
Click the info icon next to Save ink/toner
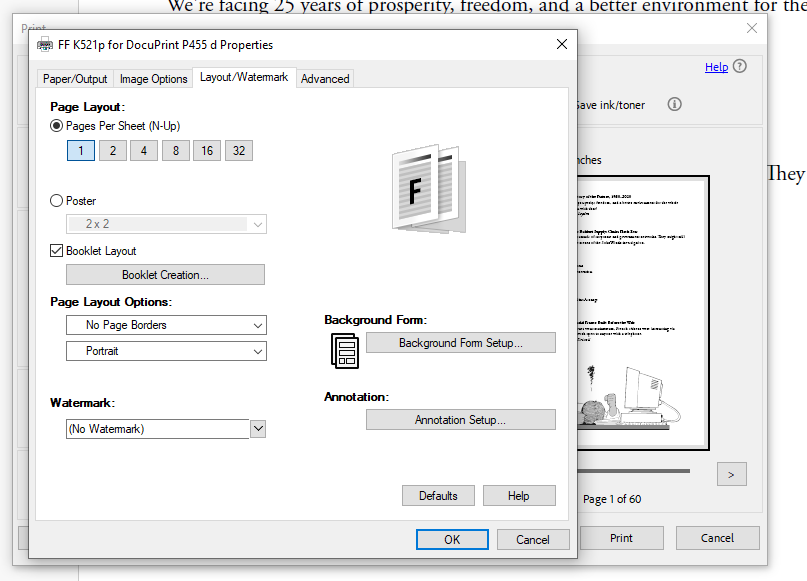(674, 104)
